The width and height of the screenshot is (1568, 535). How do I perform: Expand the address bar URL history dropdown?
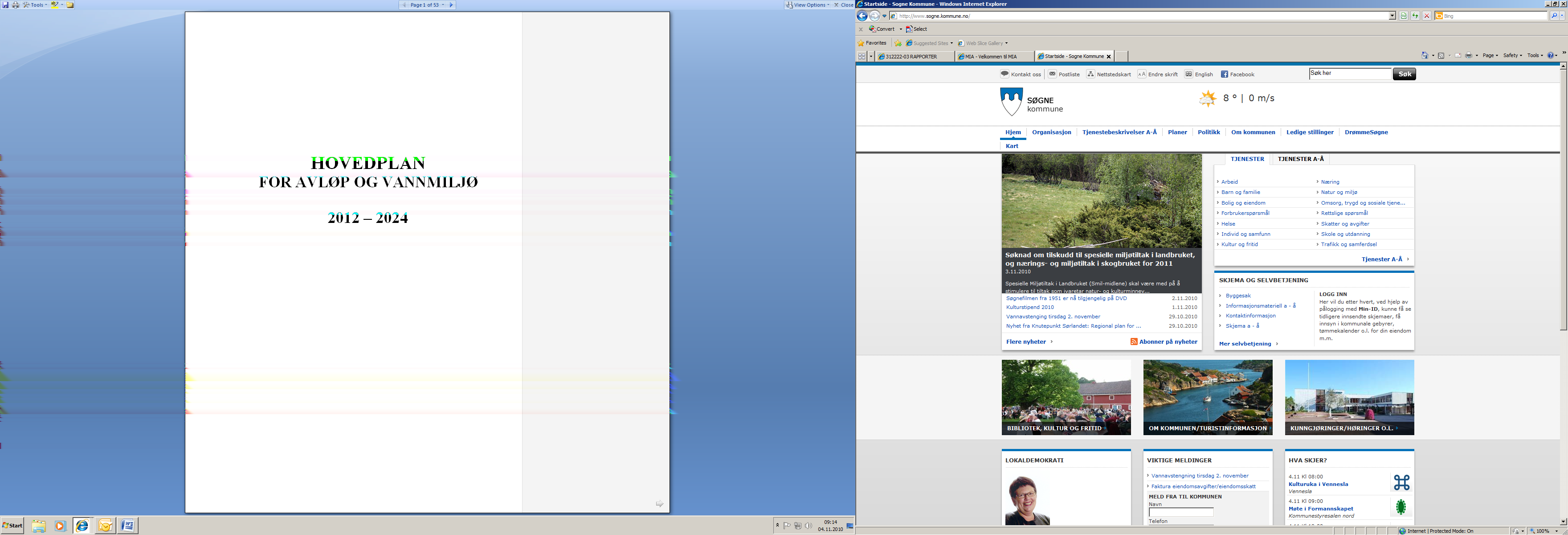pos(1392,16)
